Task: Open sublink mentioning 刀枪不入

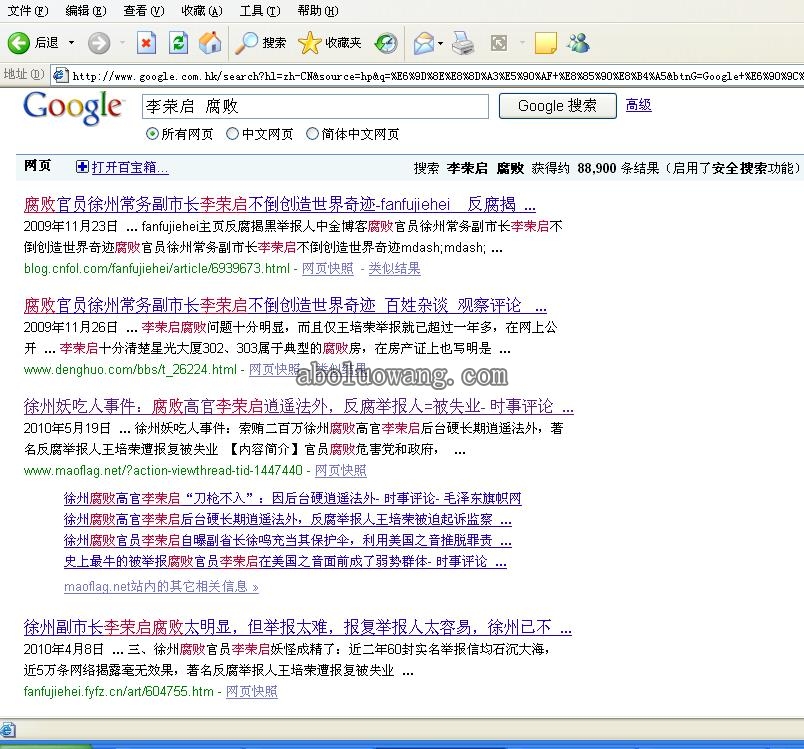Action: [292, 498]
